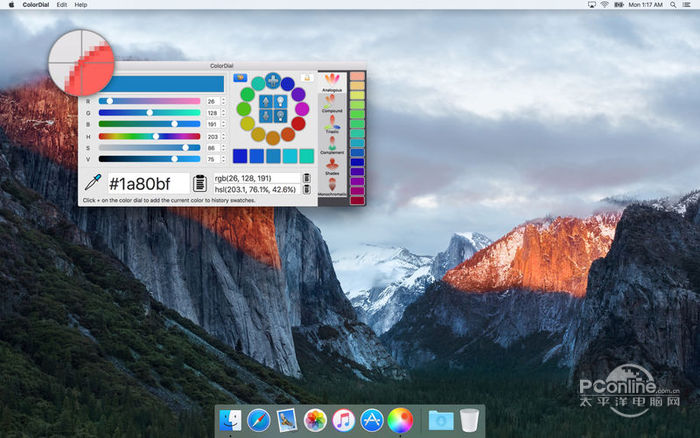Pick the purple circle on the color dial
This screenshot has height=438, width=700.
(298, 94)
